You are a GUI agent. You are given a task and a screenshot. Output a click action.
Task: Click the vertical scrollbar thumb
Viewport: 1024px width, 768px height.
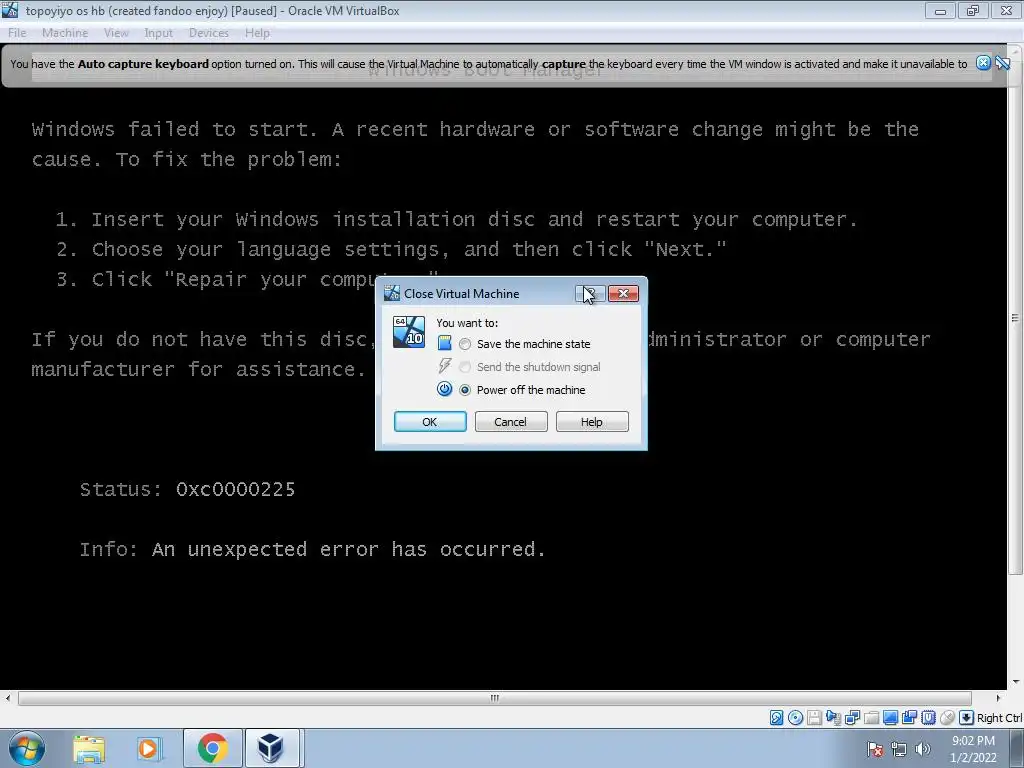[1015, 318]
